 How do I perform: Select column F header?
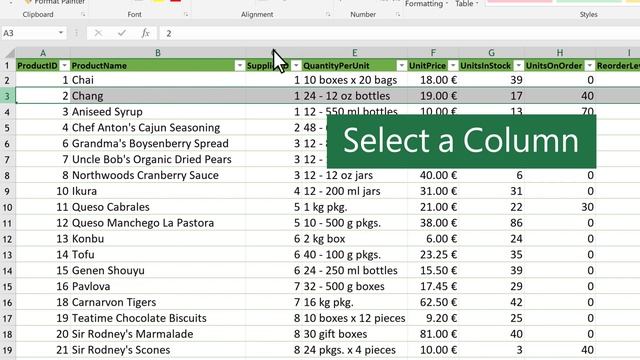click(433, 53)
